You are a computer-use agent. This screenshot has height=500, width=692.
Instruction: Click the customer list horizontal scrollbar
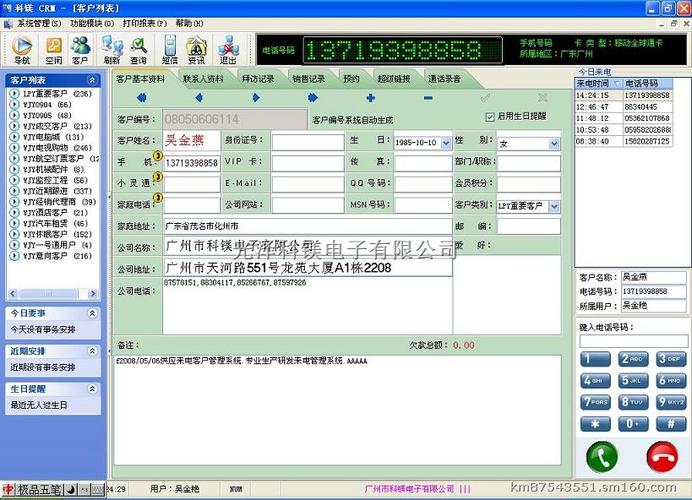click(53, 293)
